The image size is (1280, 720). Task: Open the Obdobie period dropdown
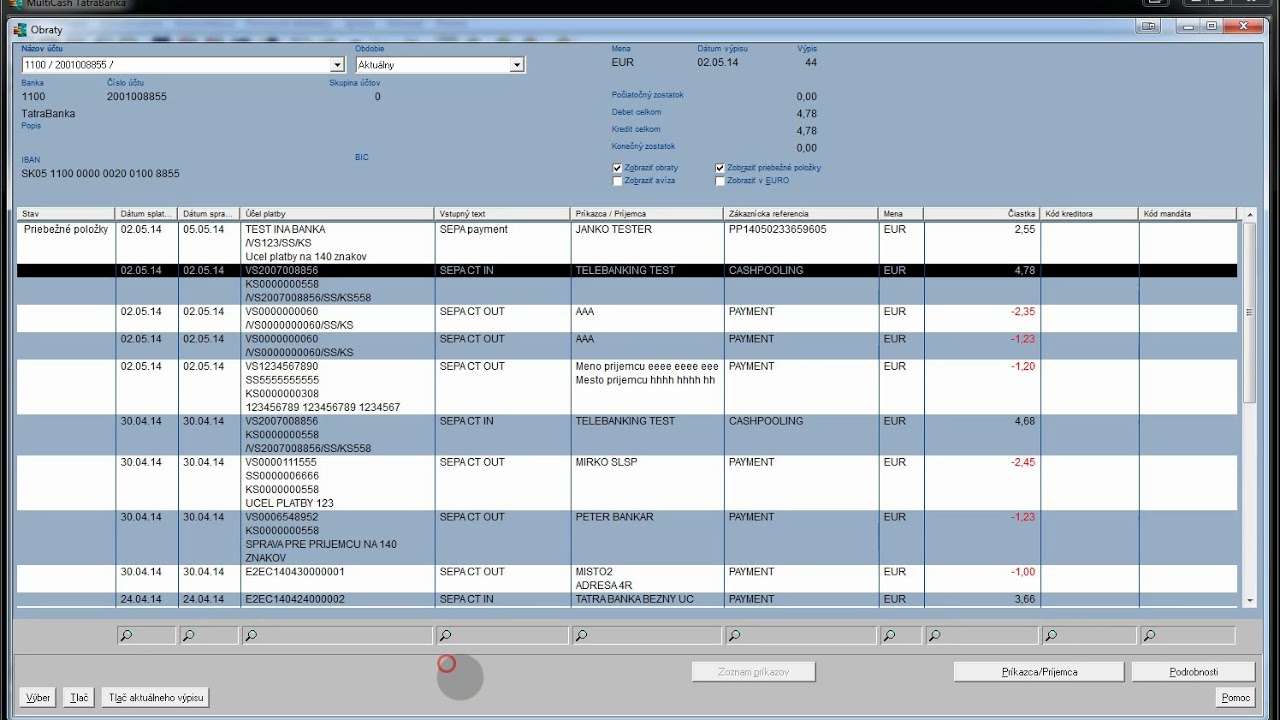coord(517,65)
